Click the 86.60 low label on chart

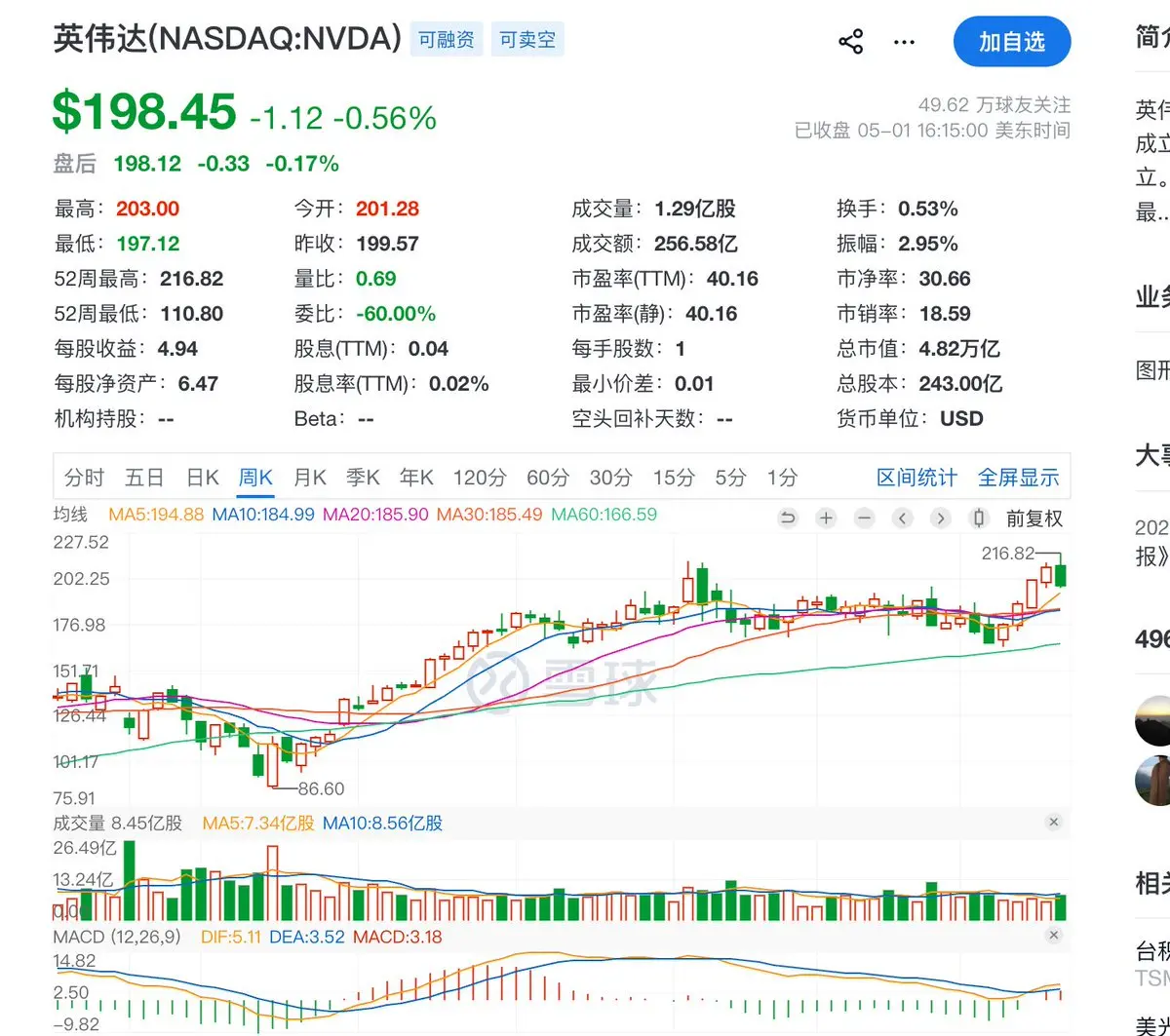(x=321, y=788)
